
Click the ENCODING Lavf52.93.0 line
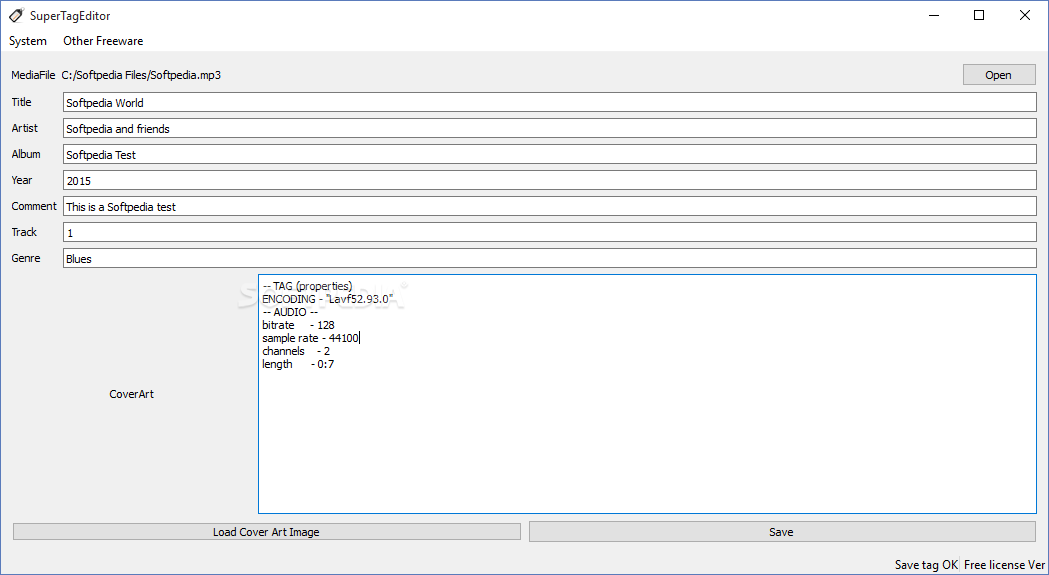[x=327, y=299]
